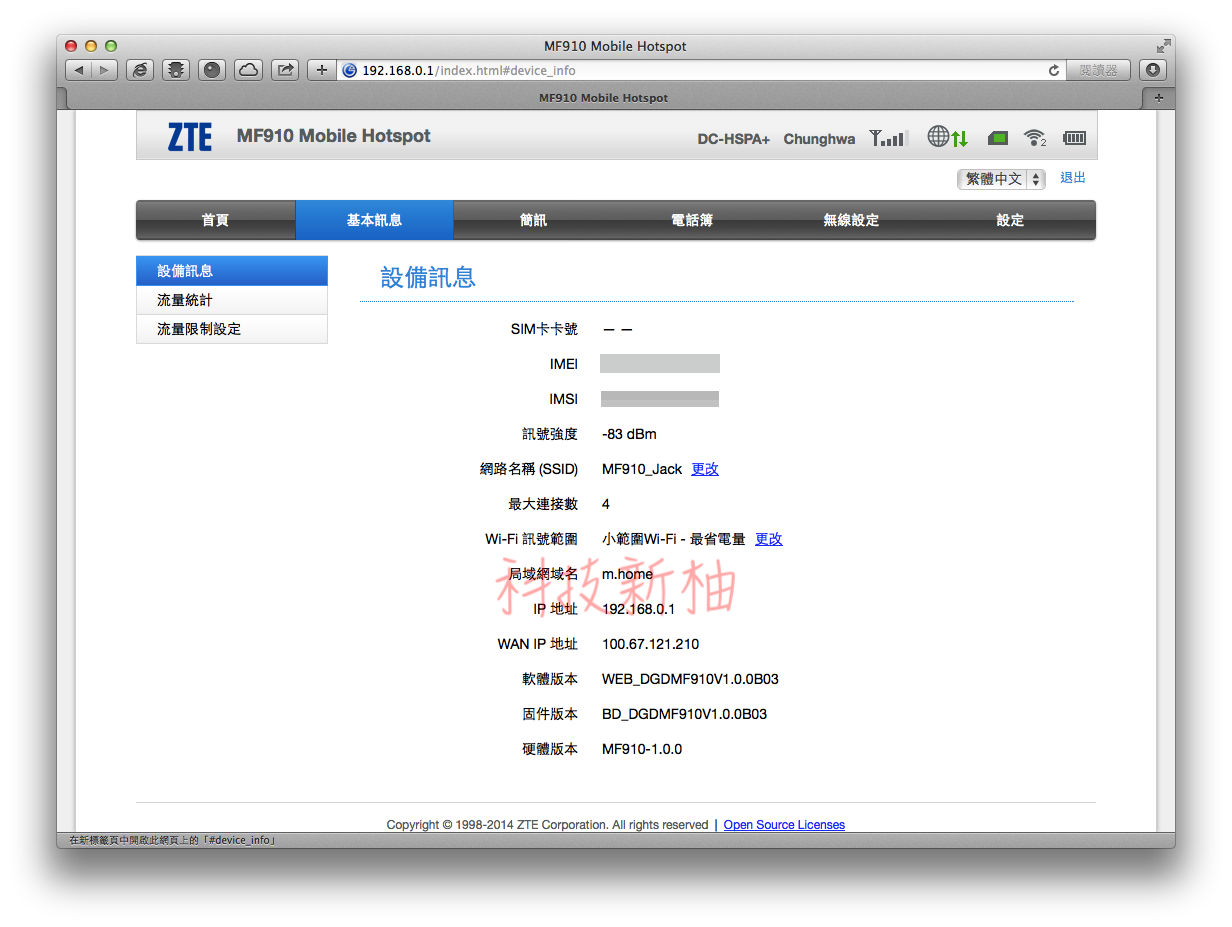Click the traffic light toolbar icon
Viewport: 1232px width, 927px height.
[x=176, y=70]
